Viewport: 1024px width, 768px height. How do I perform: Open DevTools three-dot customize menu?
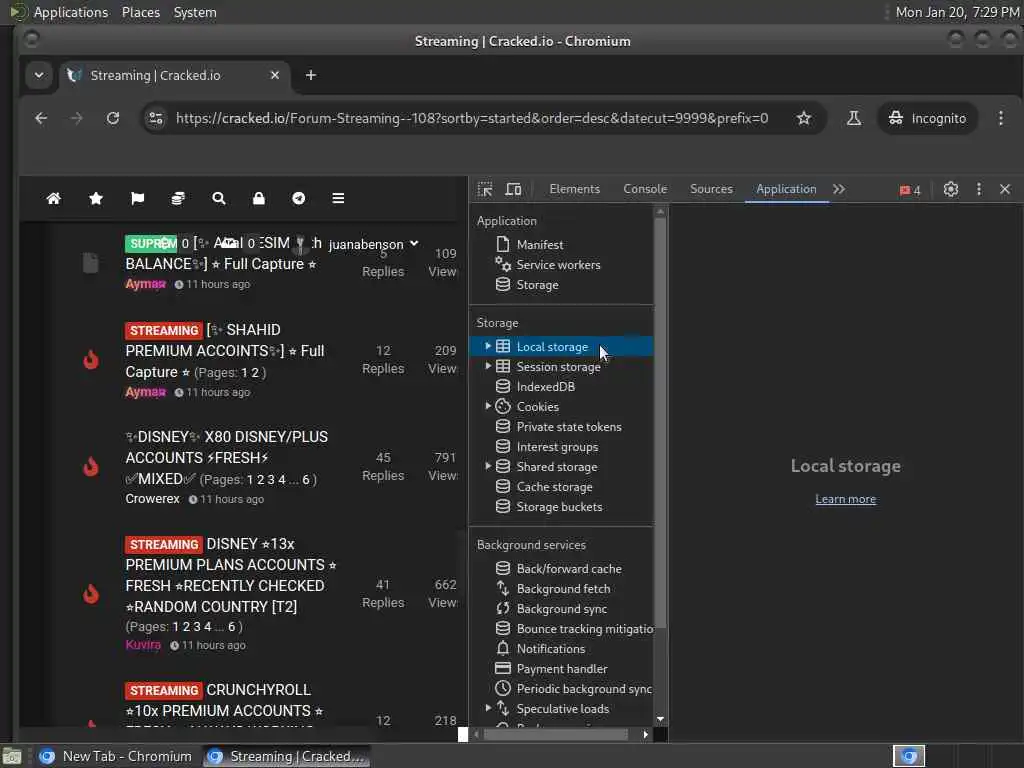click(x=978, y=189)
